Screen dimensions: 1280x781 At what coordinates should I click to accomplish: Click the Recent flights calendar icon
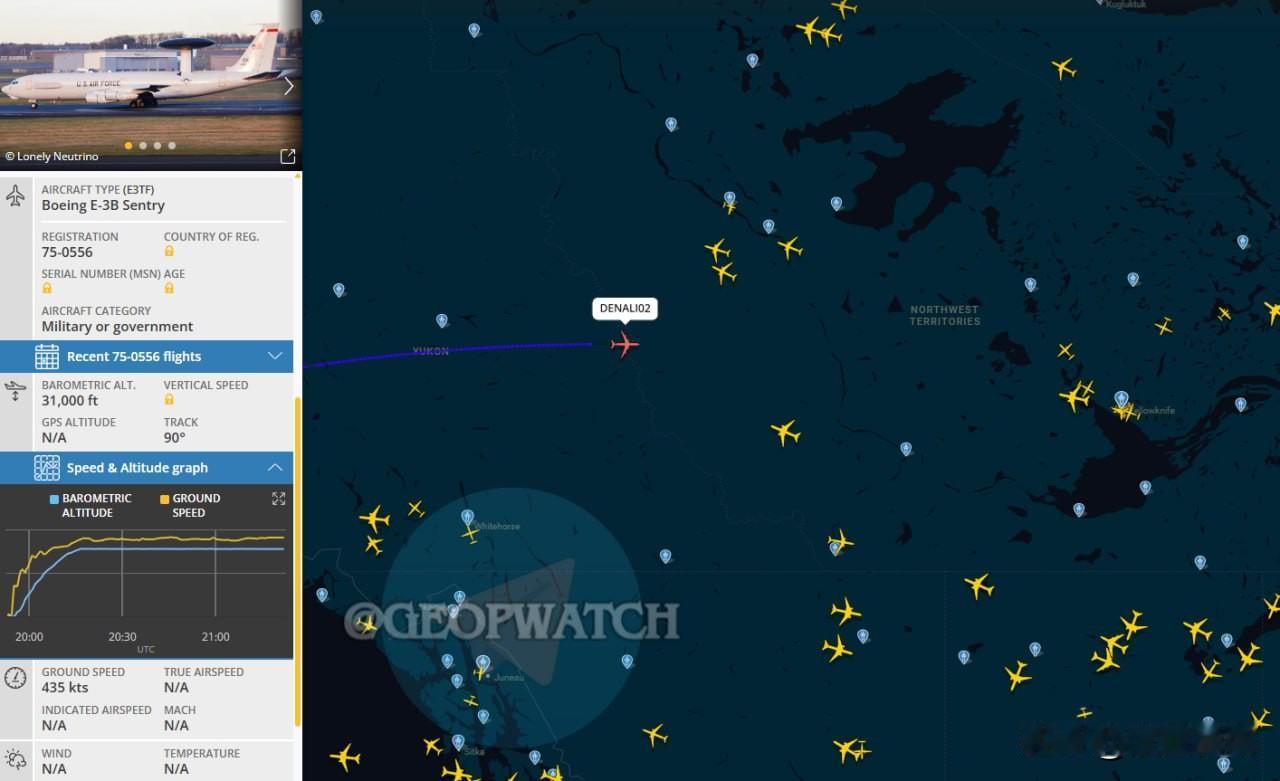coord(47,356)
